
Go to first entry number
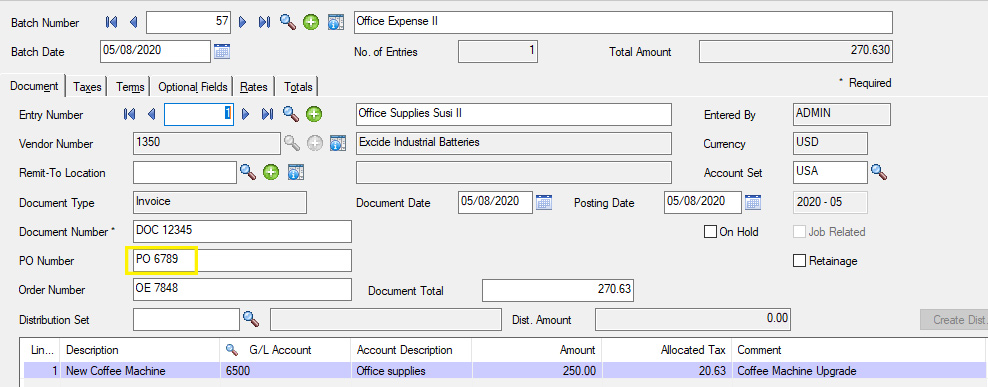[x=130, y=114]
